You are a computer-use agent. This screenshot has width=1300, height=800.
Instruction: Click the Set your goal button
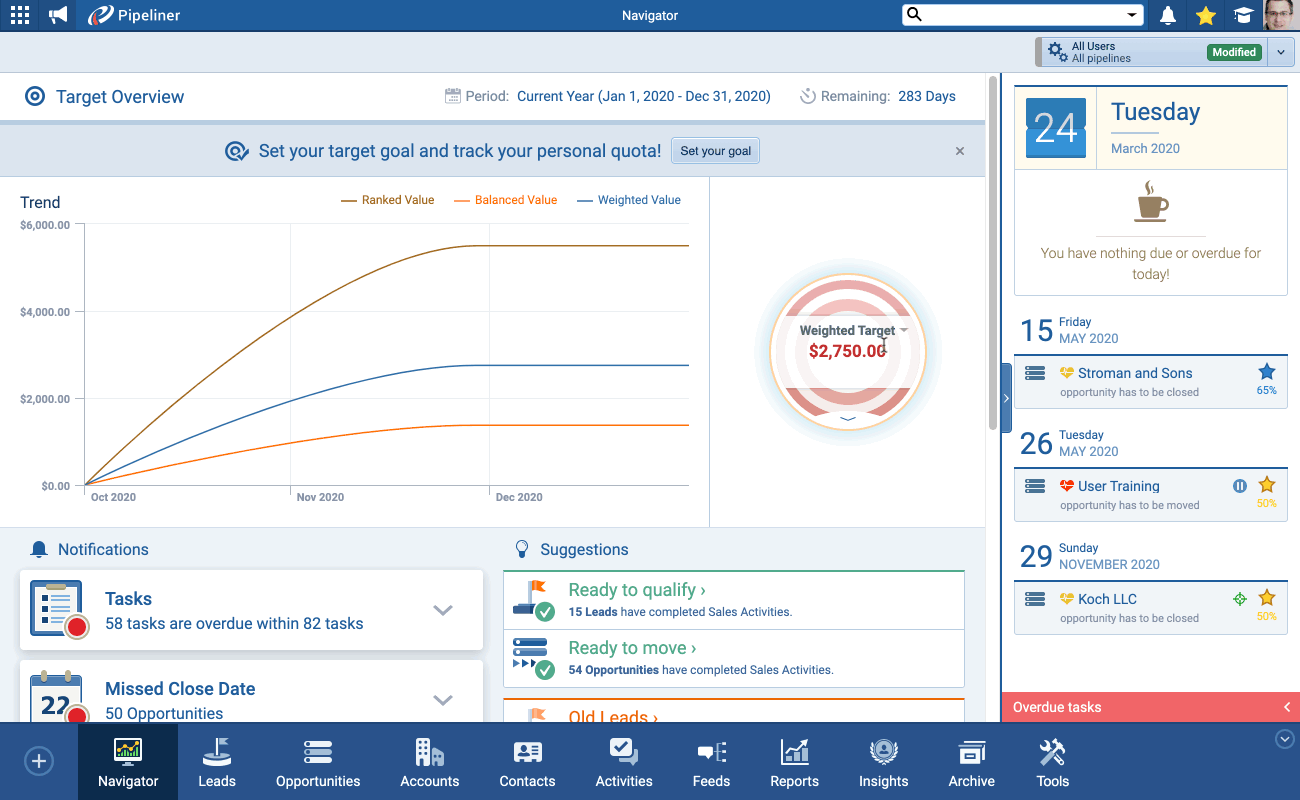tap(715, 151)
